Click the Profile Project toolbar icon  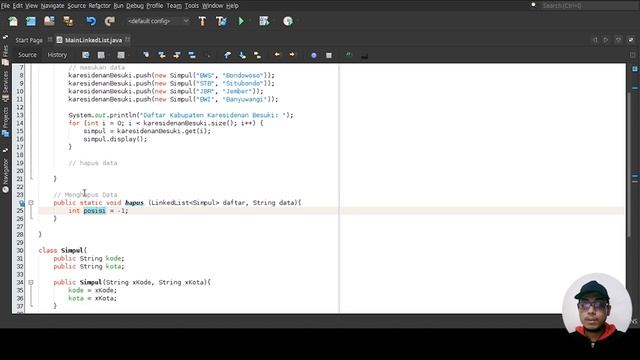[288, 21]
